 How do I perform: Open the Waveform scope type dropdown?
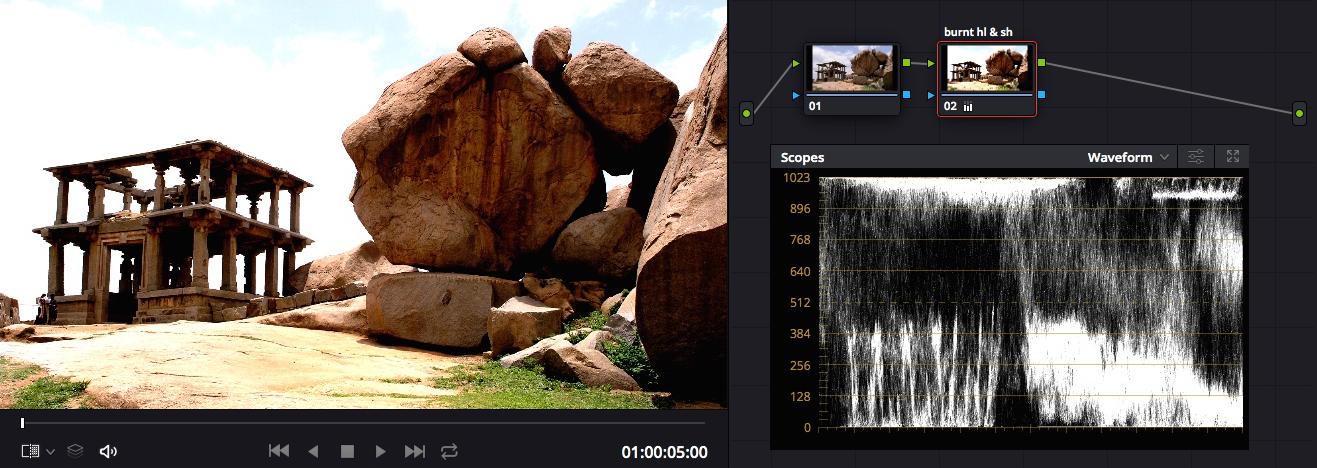click(1132, 157)
